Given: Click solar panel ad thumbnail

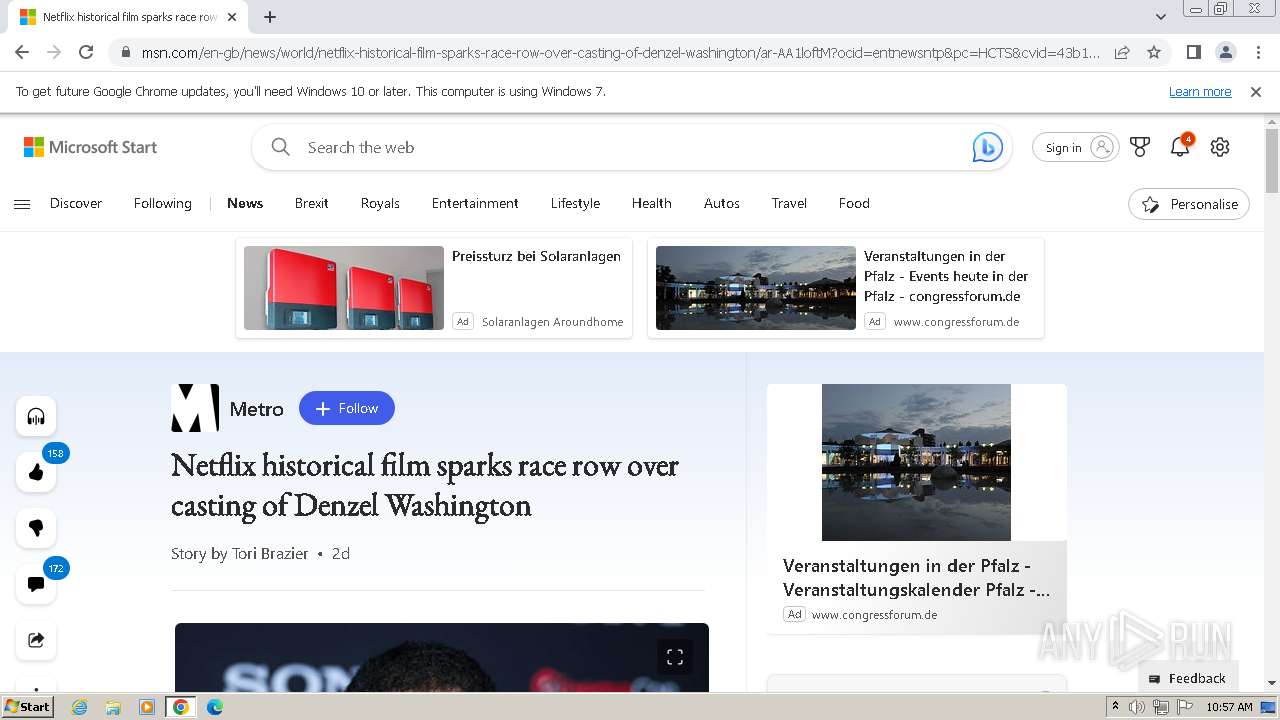Looking at the screenshot, I should point(344,288).
